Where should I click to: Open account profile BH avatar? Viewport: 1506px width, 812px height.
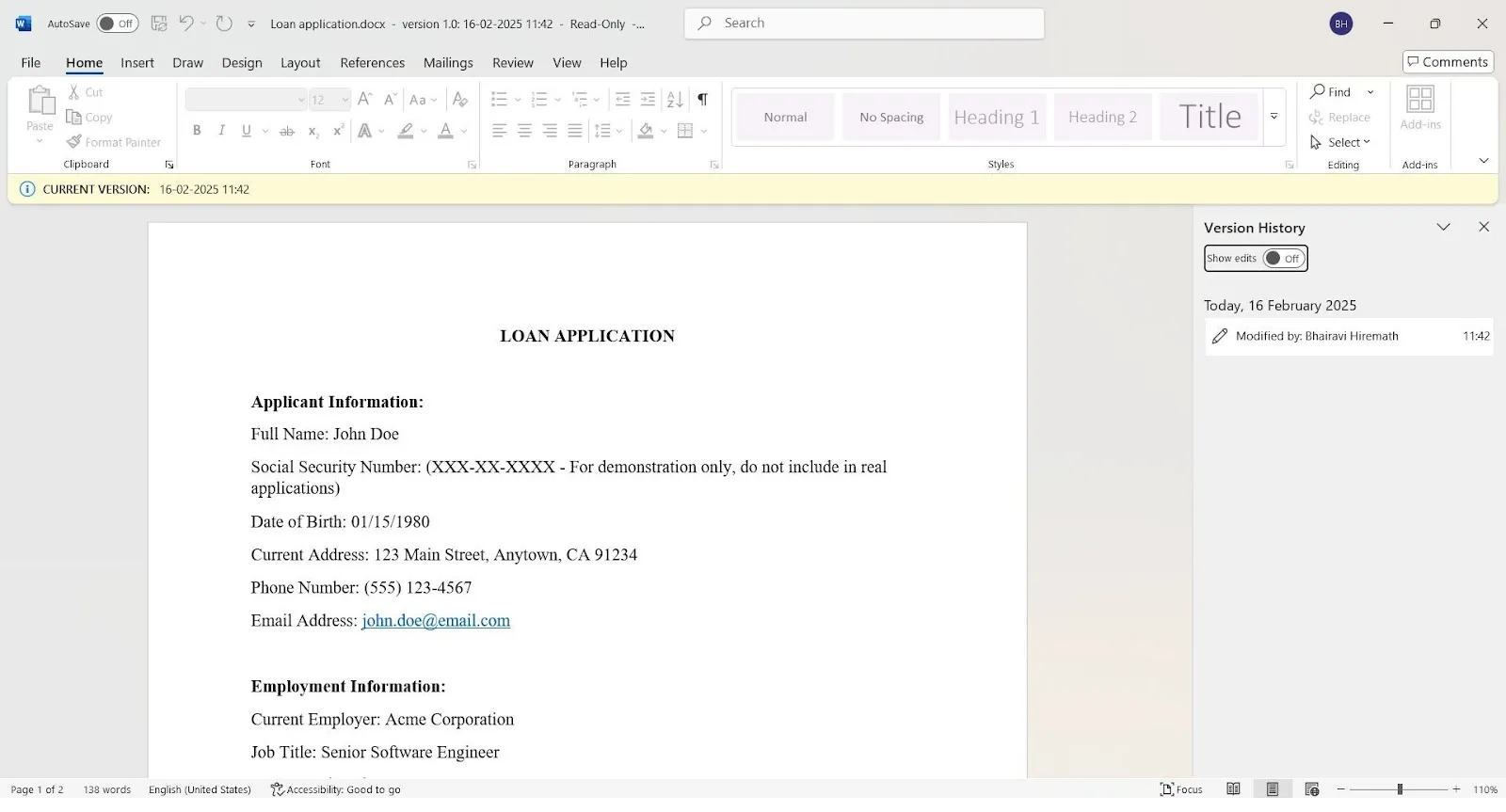coord(1341,24)
